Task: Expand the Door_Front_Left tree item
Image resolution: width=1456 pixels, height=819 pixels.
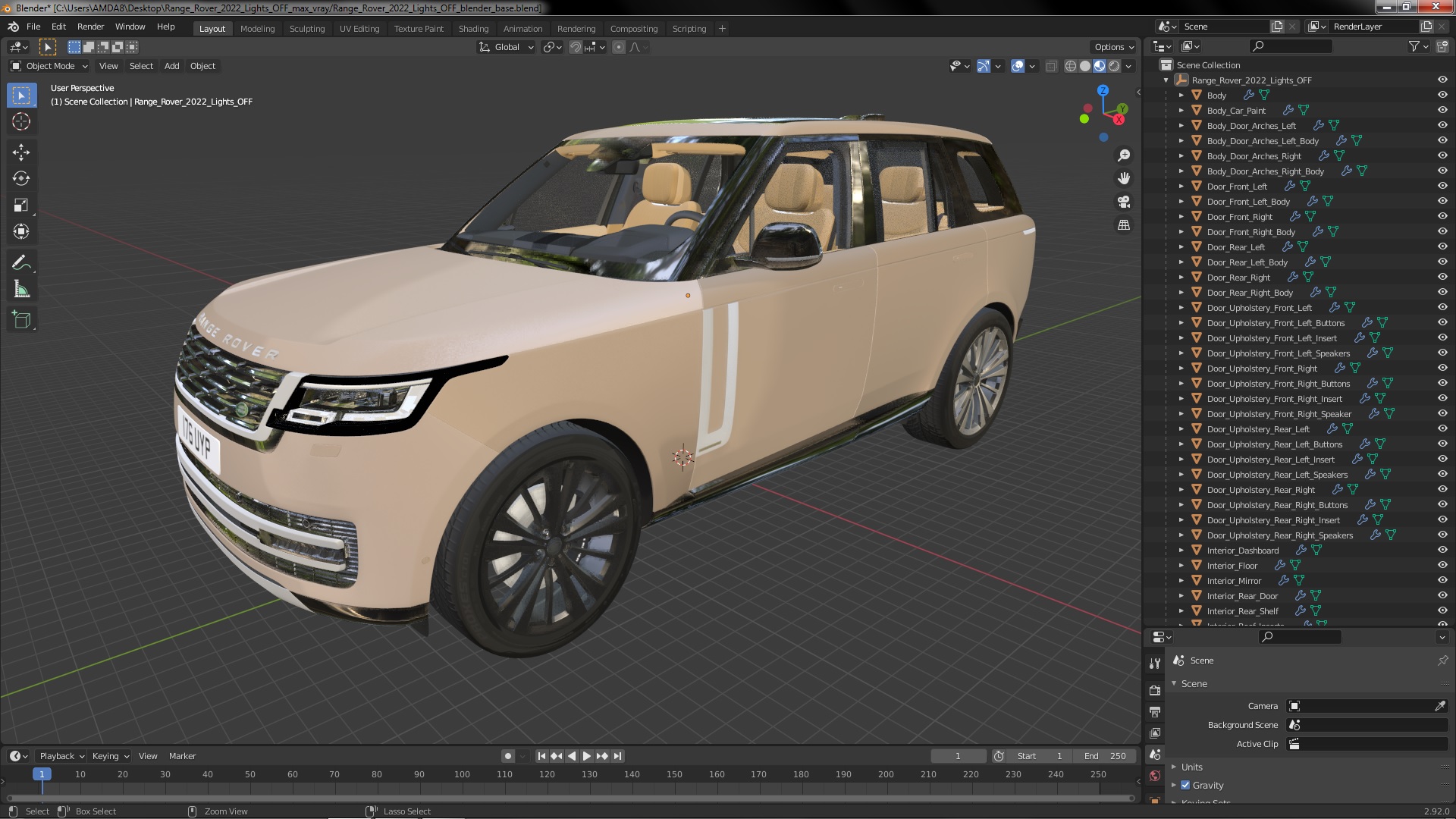Action: 1181,187
